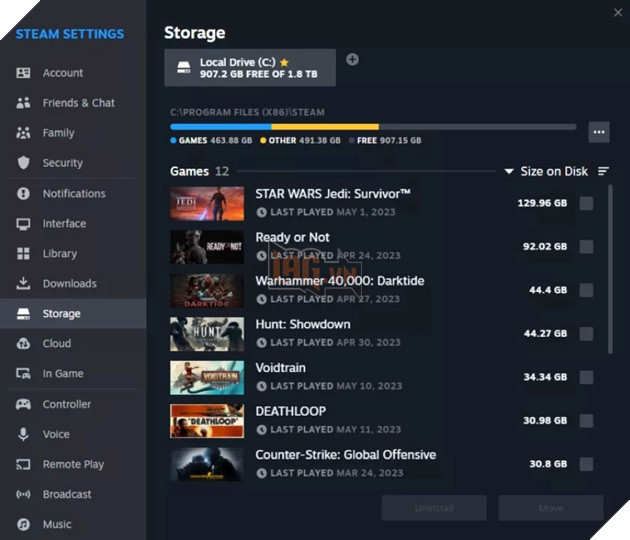Click the Notifications exclamation icon
The width and height of the screenshot is (630, 540).
pyautogui.click(x=23, y=193)
